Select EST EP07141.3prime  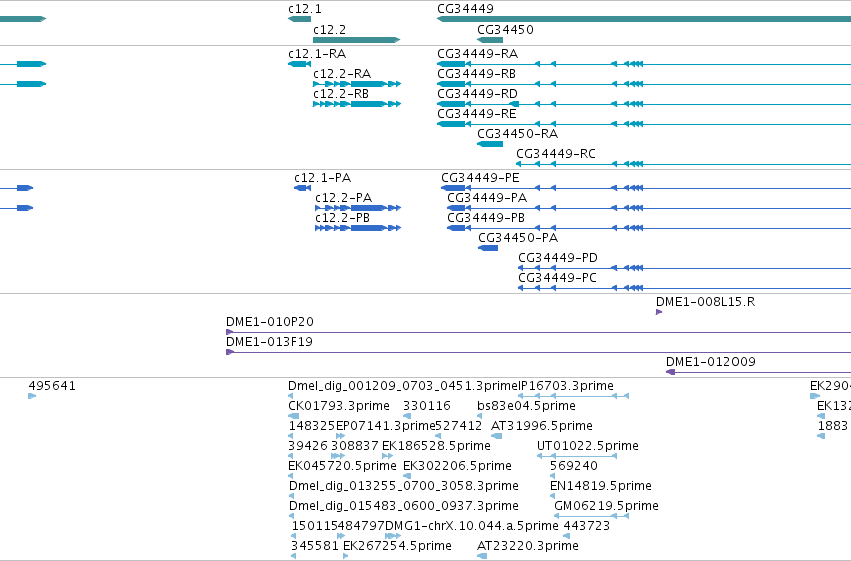click(x=386, y=426)
